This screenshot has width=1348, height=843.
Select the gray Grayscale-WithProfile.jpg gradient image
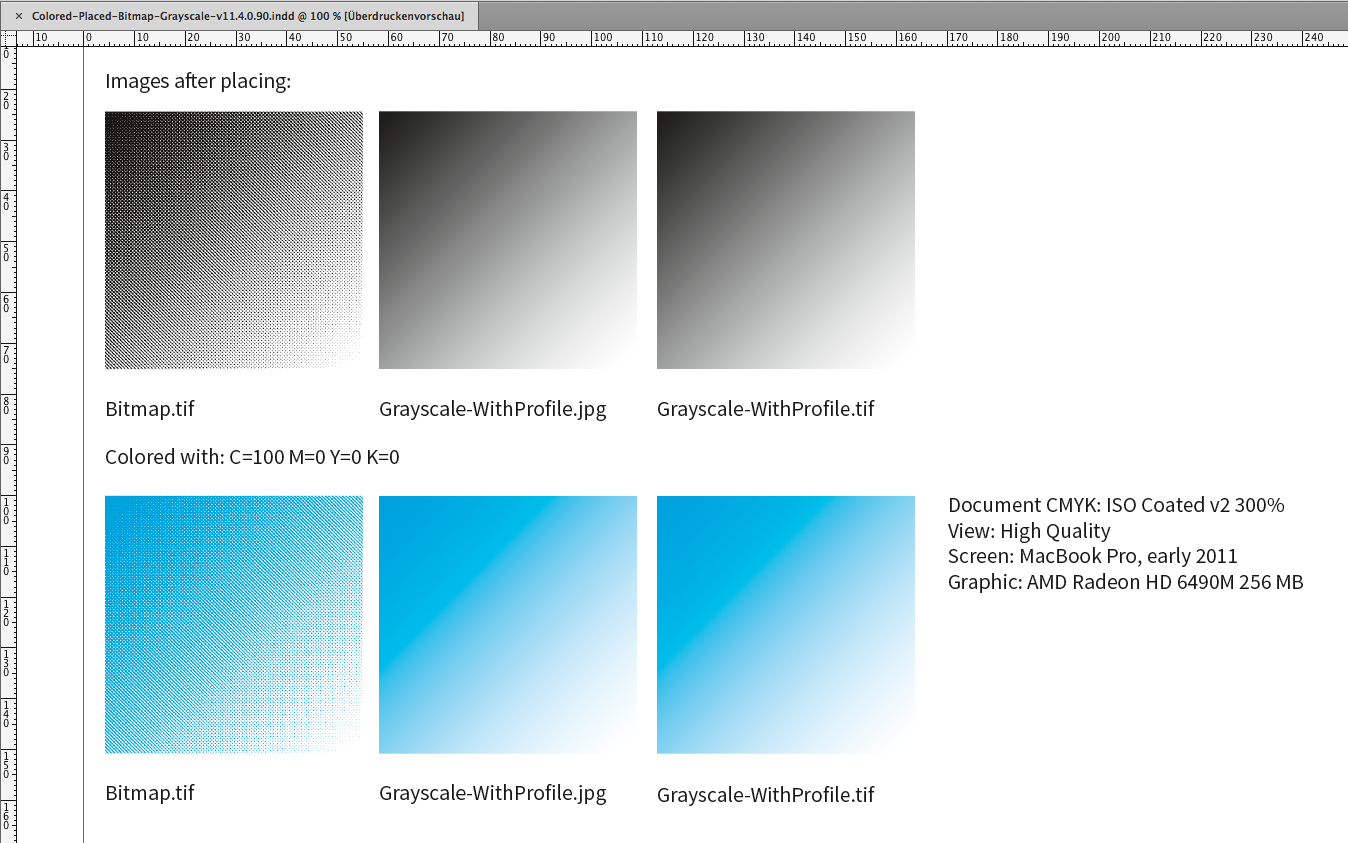[x=508, y=240]
